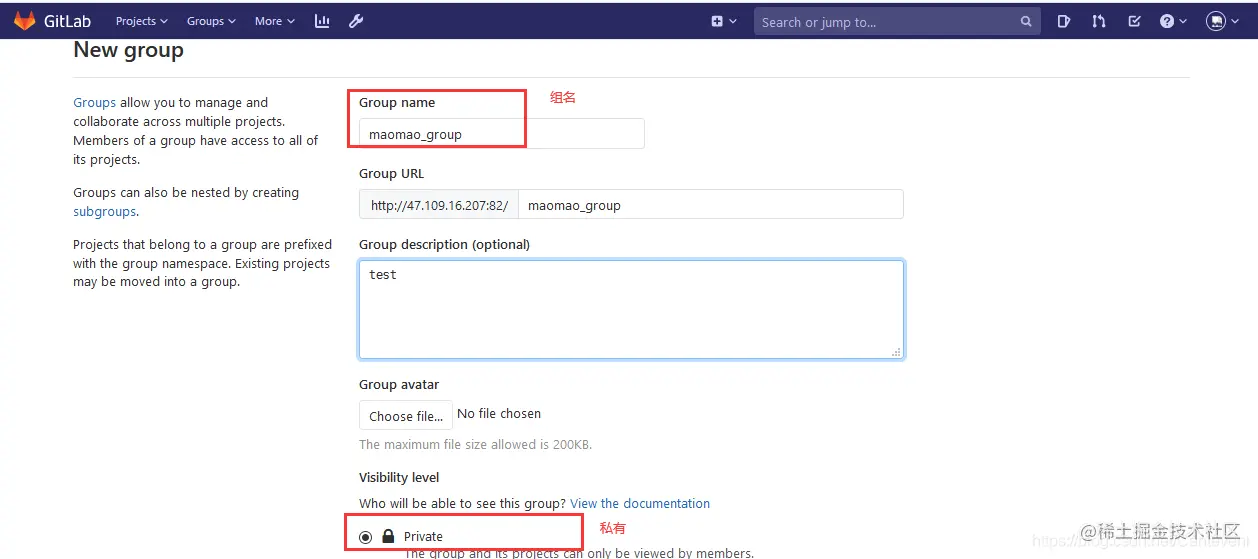
Task: Click the Choose file button
Action: [405, 415]
